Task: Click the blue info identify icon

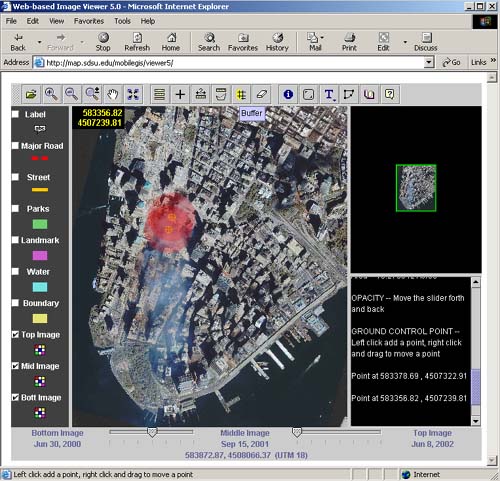Action: coord(288,94)
